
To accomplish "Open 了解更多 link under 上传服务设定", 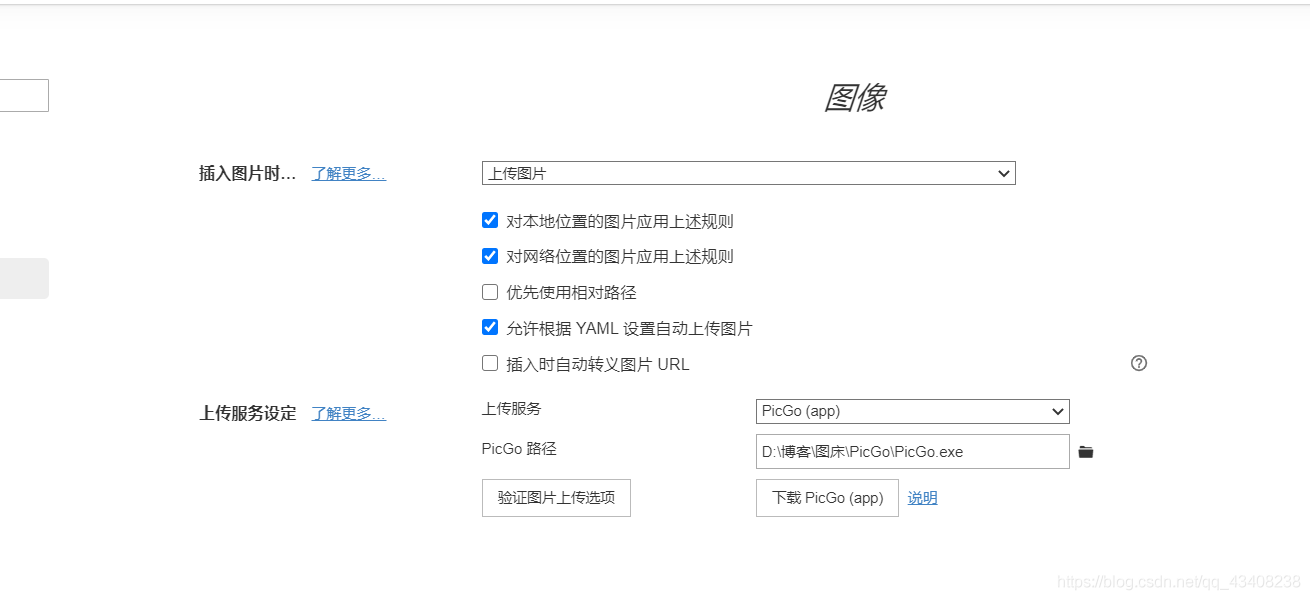I will 347,413.
